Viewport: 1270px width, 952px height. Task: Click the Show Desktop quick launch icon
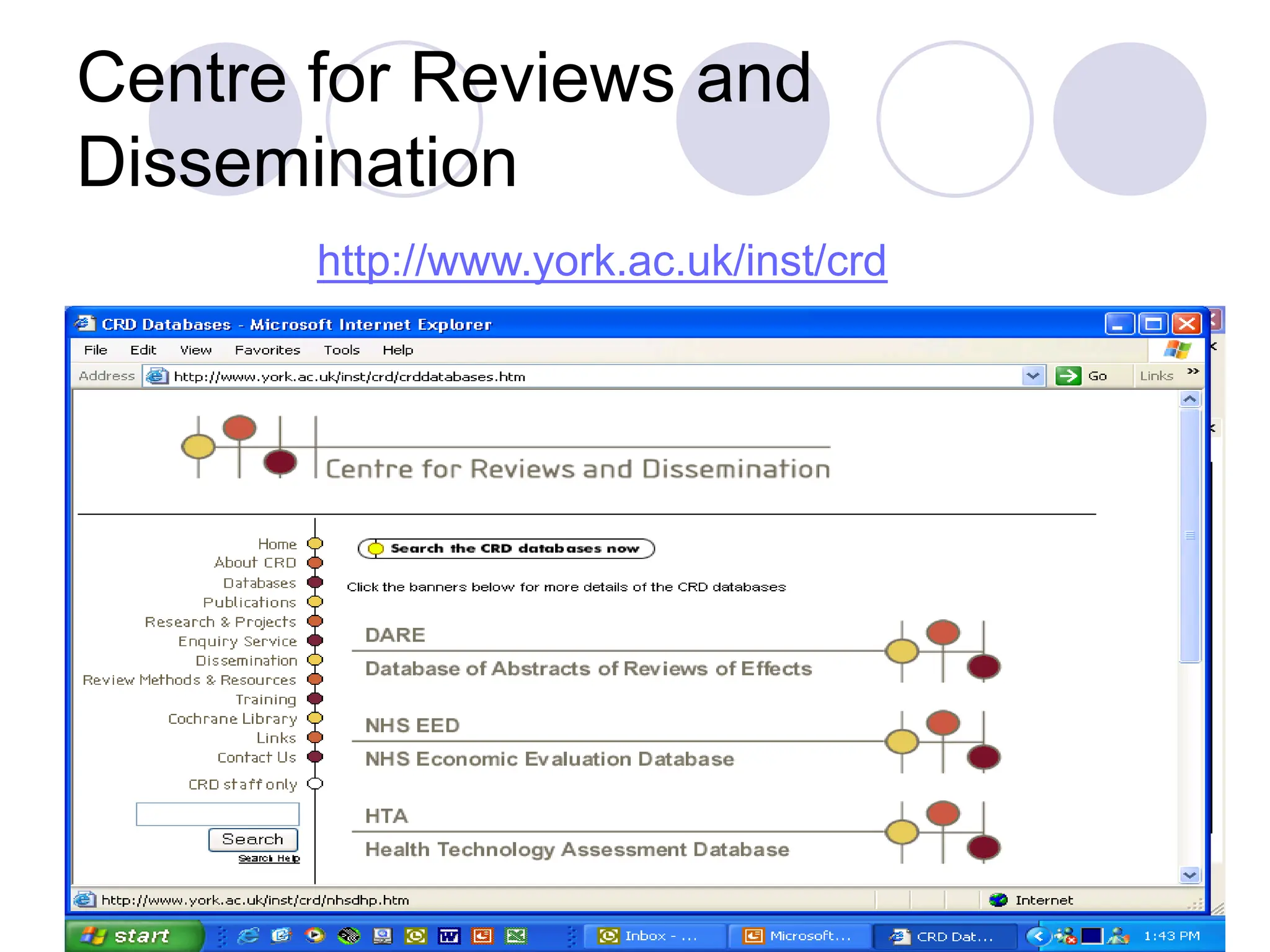tap(382, 935)
